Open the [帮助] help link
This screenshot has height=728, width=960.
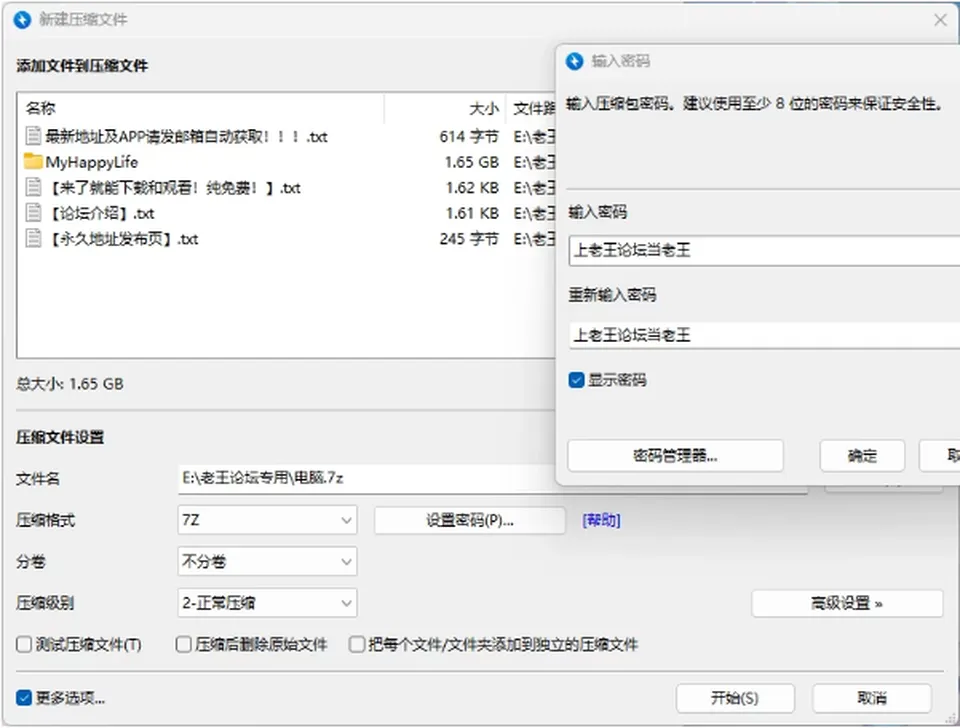click(601, 520)
